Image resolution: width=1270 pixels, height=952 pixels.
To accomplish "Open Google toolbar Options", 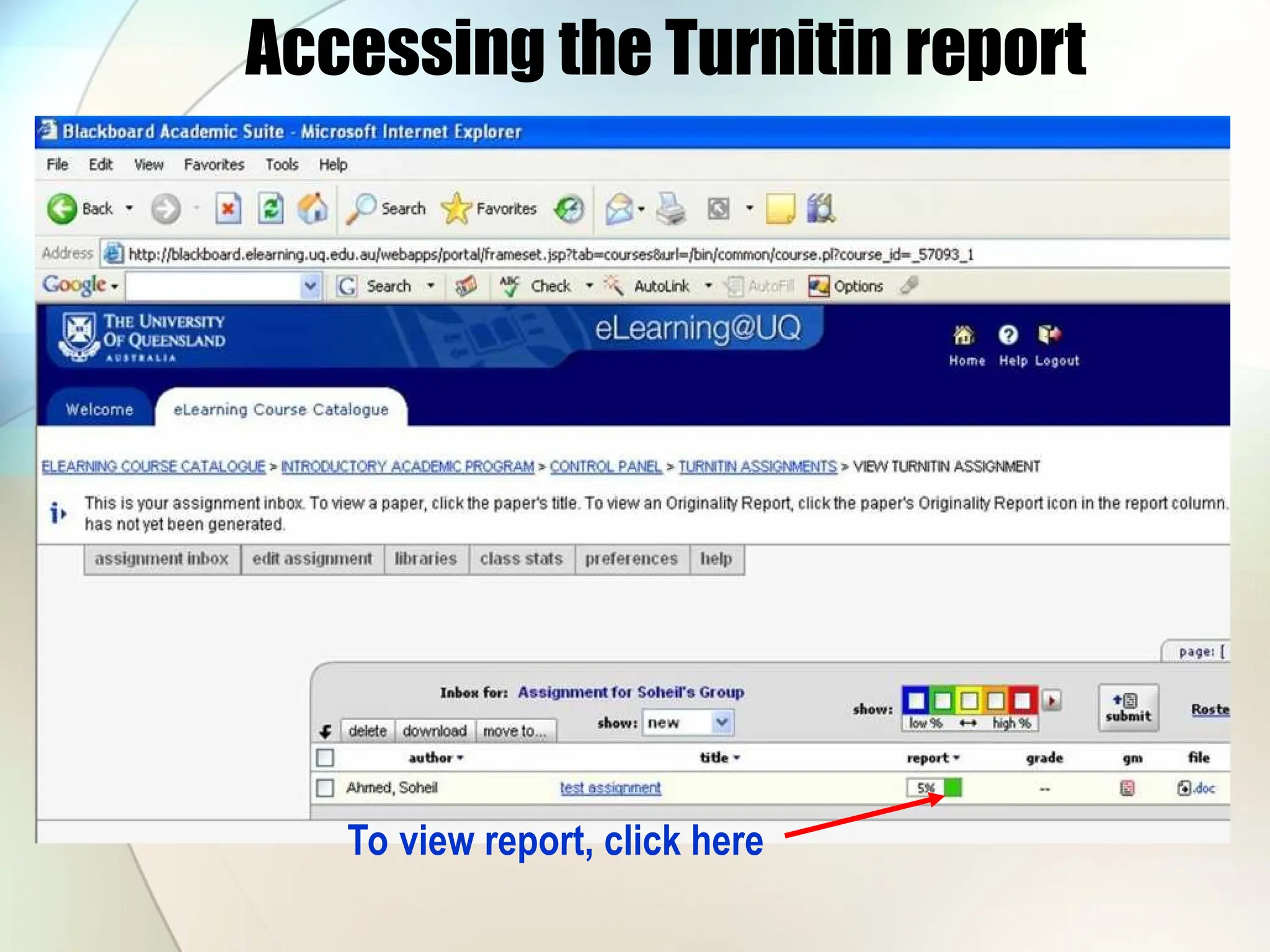I will (x=846, y=286).
